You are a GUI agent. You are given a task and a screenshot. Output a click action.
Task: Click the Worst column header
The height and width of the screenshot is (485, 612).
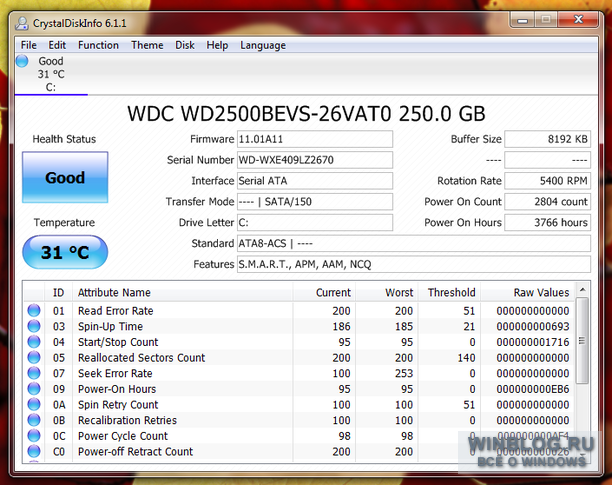386,293
